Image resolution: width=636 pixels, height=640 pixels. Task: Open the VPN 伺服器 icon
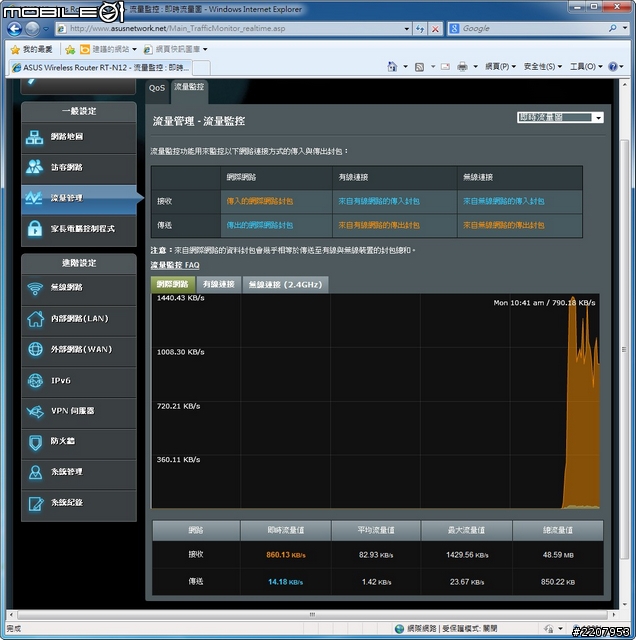[35, 411]
